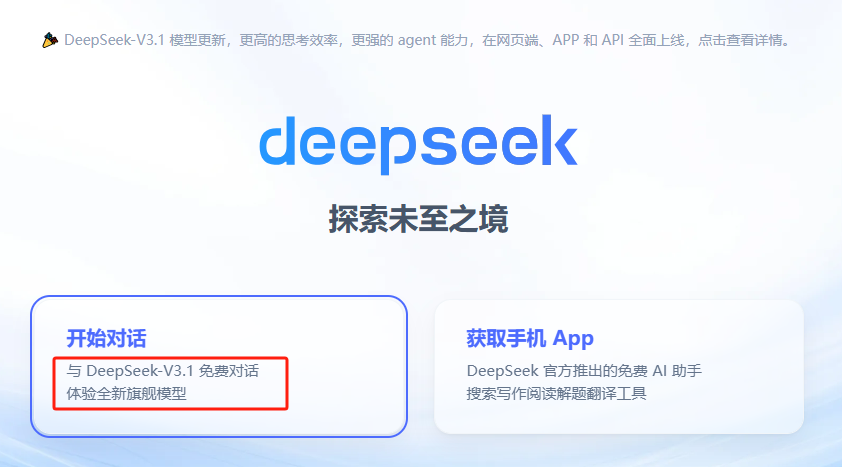Click the 开始对话 heading text
The image size is (842, 467).
(106, 339)
